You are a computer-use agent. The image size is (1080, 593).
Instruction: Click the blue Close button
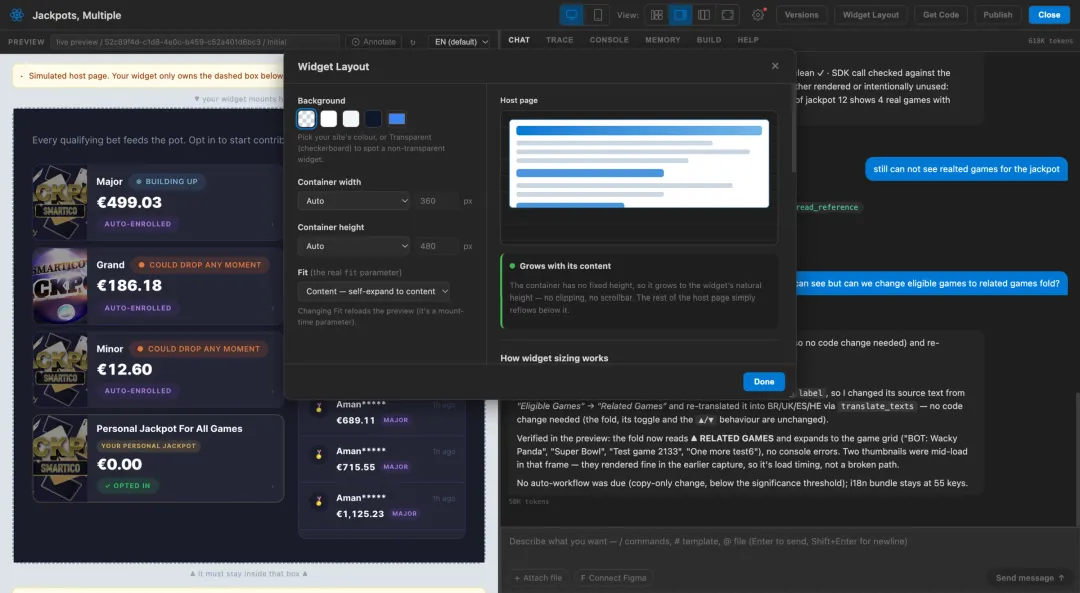tap(1049, 14)
